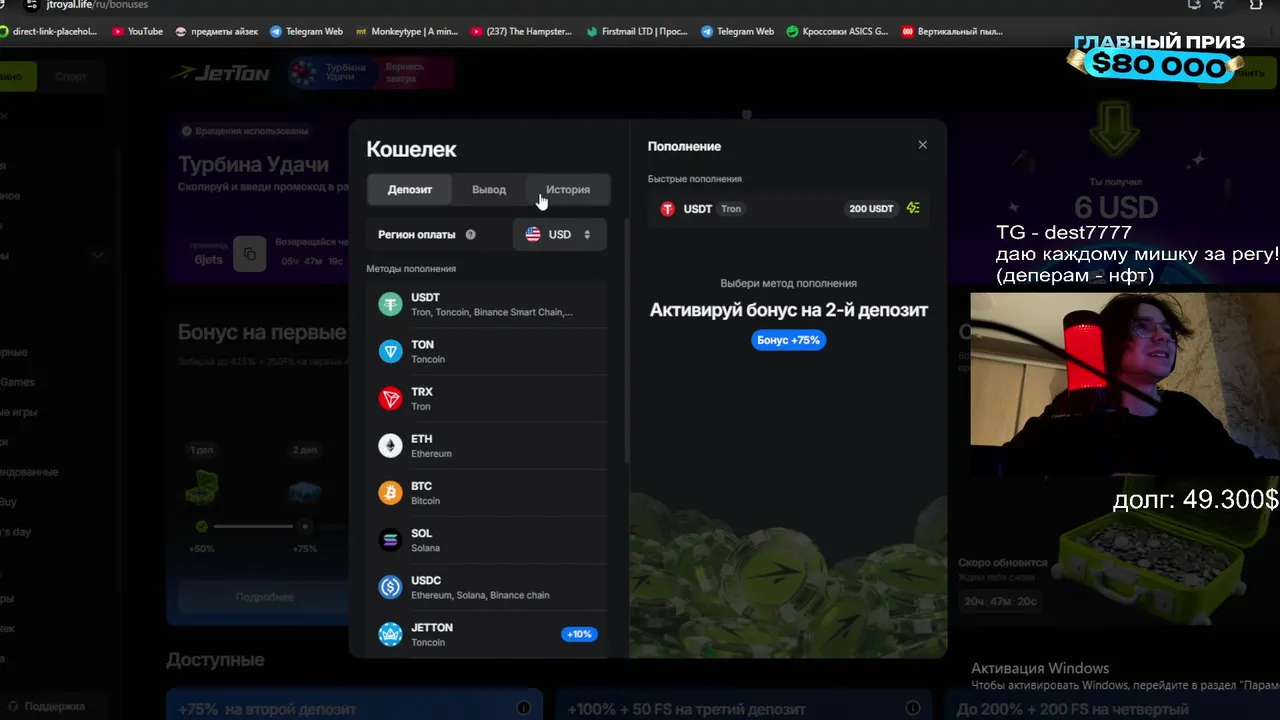Click the green lightning icon after 200 USDT
The height and width of the screenshot is (720, 1280).
coord(913,208)
